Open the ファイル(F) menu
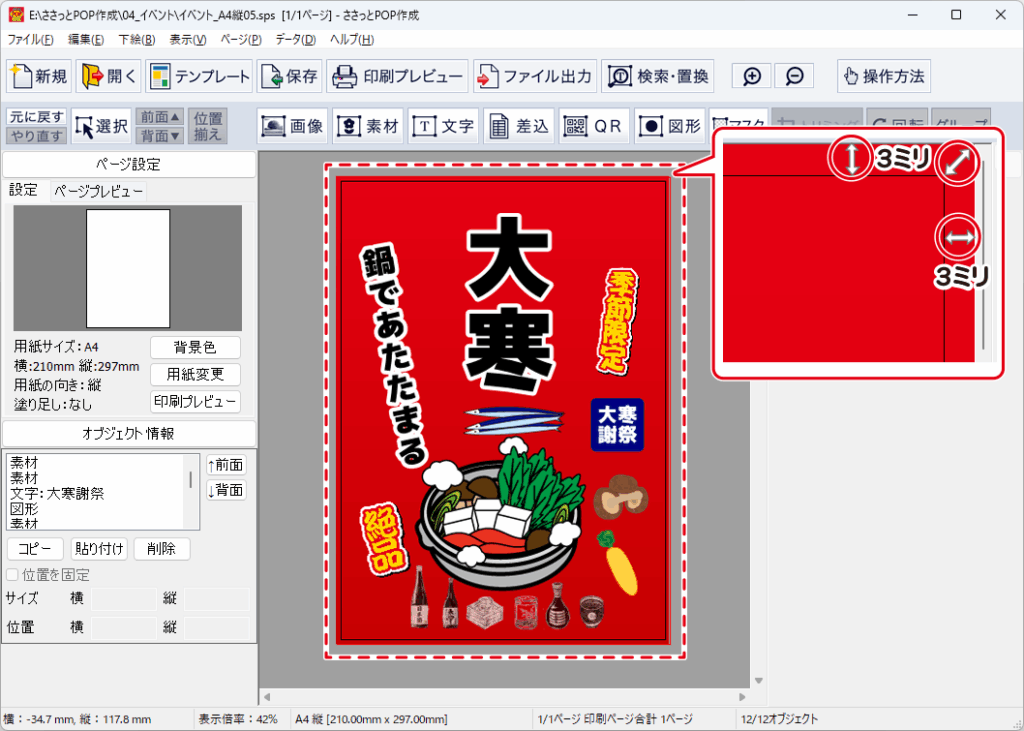 point(30,39)
